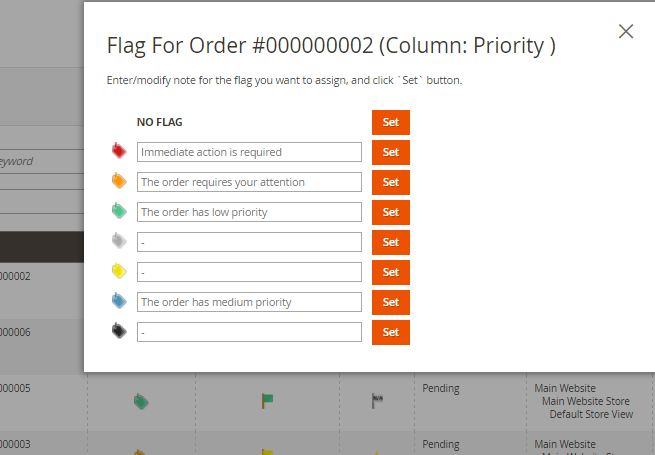Click the green flag in the order 000005 row

point(267,401)
